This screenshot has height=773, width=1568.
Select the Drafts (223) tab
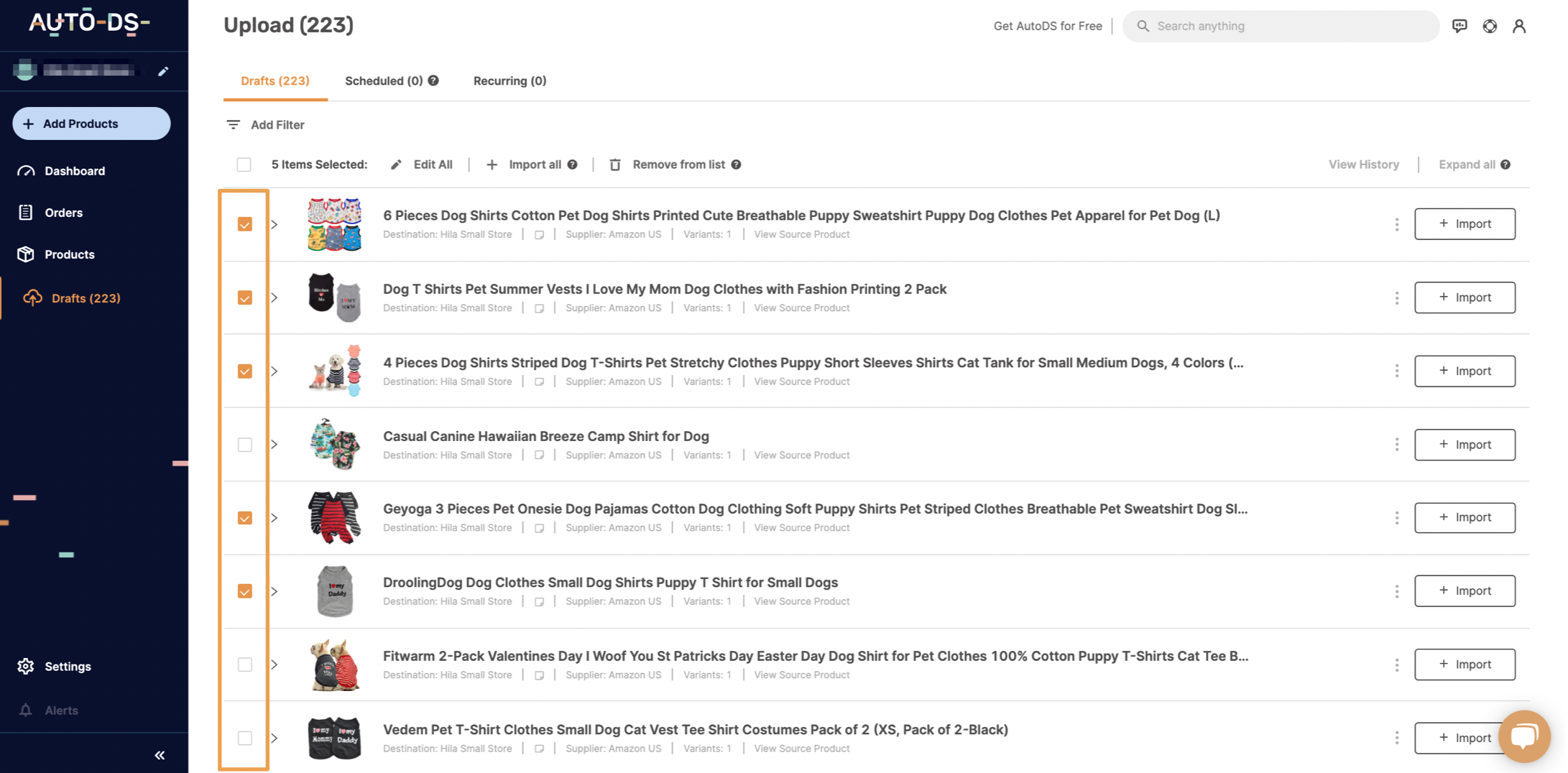[x=275, y=80]
